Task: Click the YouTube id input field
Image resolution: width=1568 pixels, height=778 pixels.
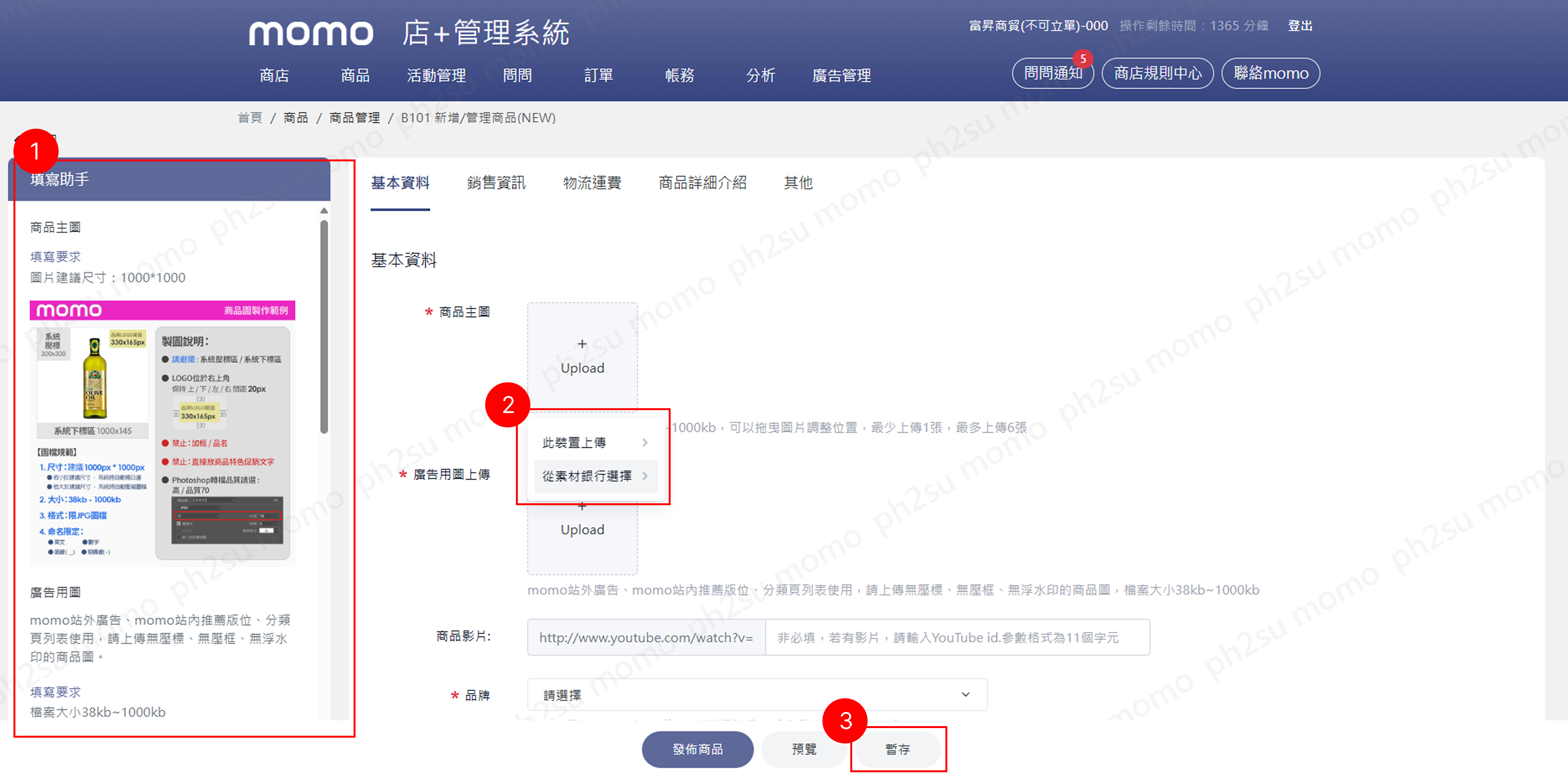Action: tap(957, 637)
